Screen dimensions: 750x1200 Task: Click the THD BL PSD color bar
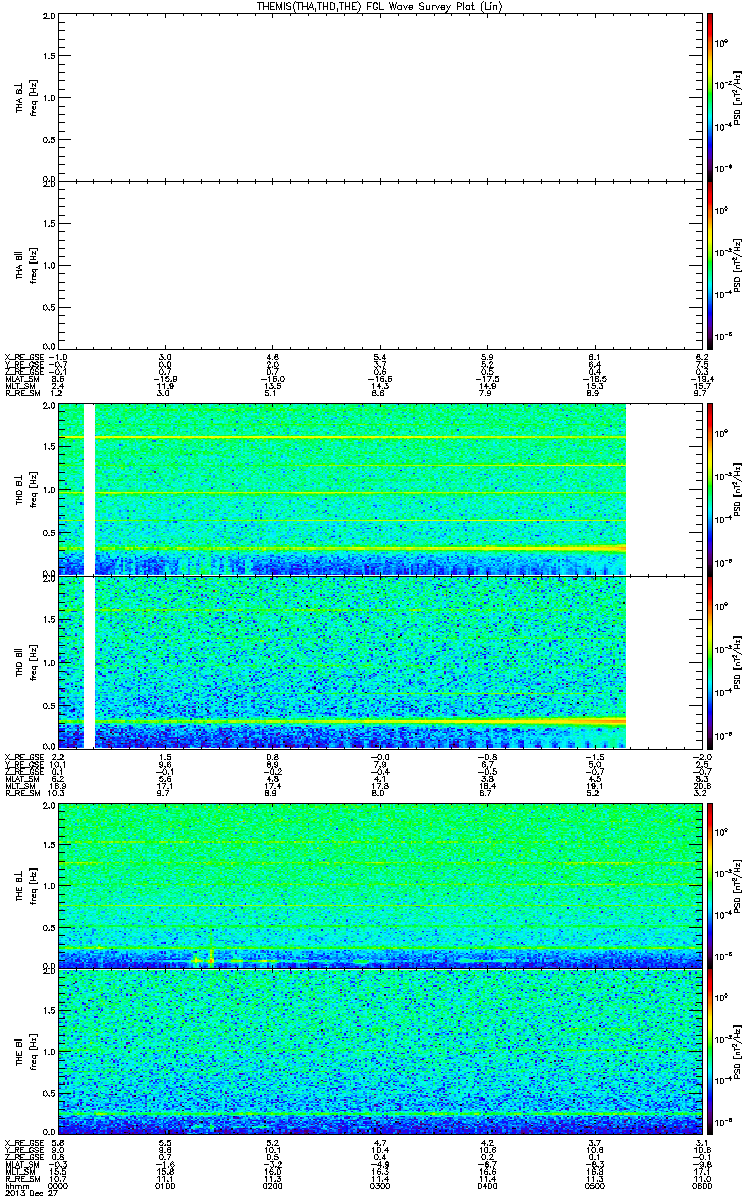(709, 490)
